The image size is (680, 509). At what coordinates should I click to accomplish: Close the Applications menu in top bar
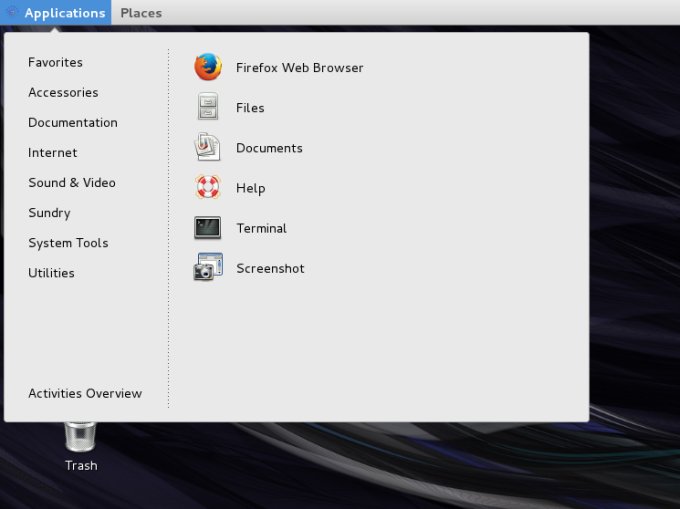[64, 13]
